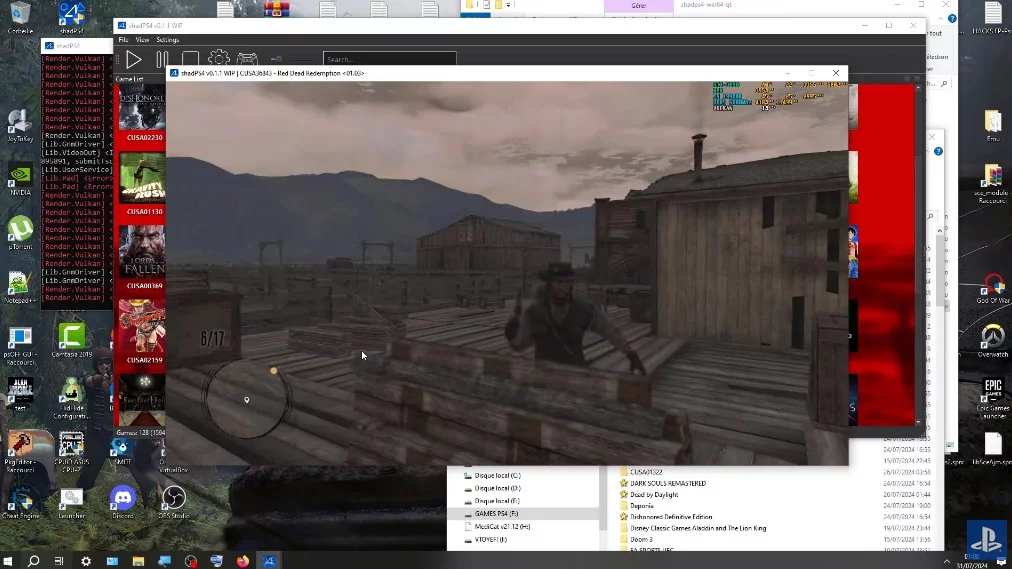1012x569 pixels.
Task: Click the taskbar Search magnifier icon
Action: coord(34,561)
